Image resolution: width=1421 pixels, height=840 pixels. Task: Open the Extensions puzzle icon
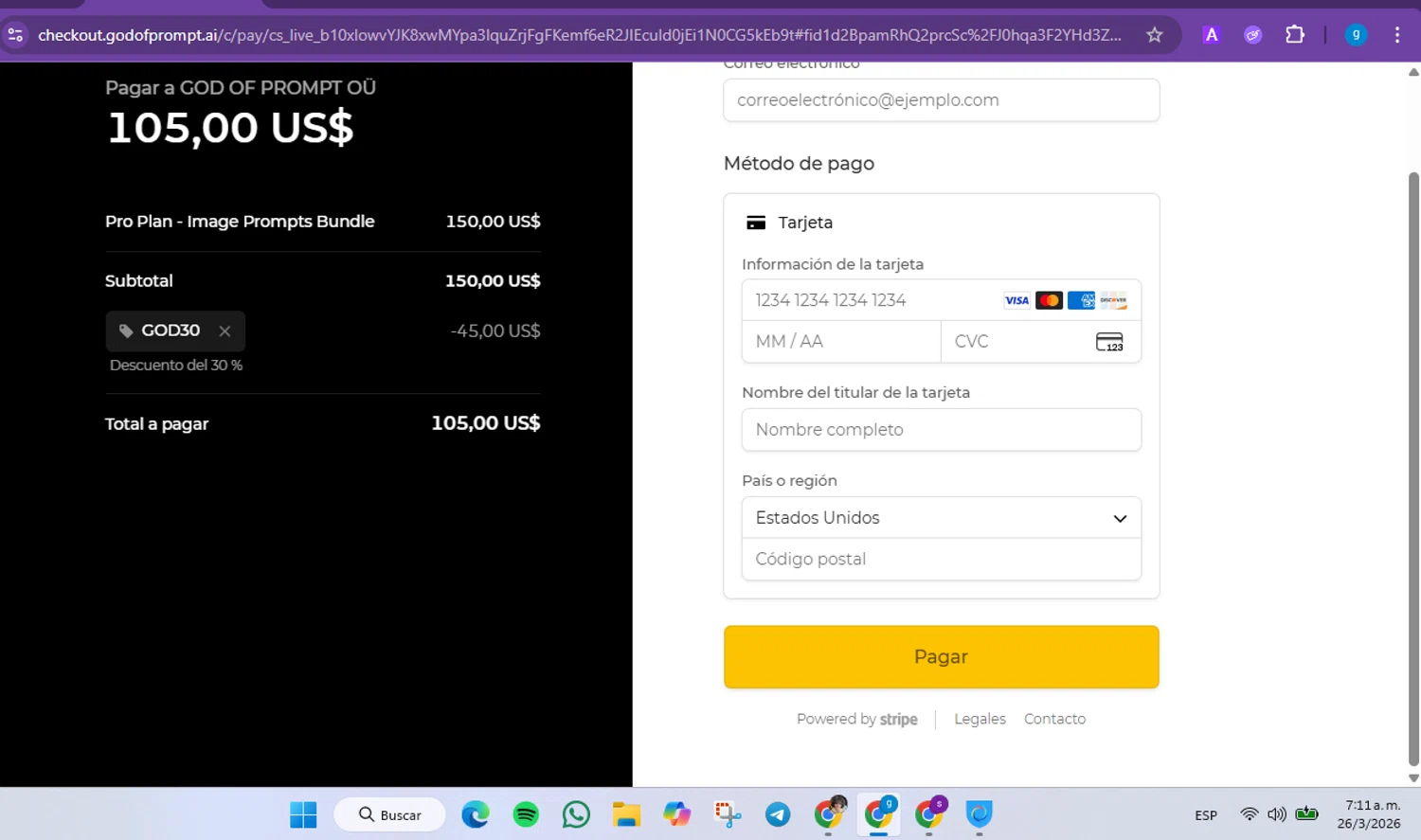1295,35
